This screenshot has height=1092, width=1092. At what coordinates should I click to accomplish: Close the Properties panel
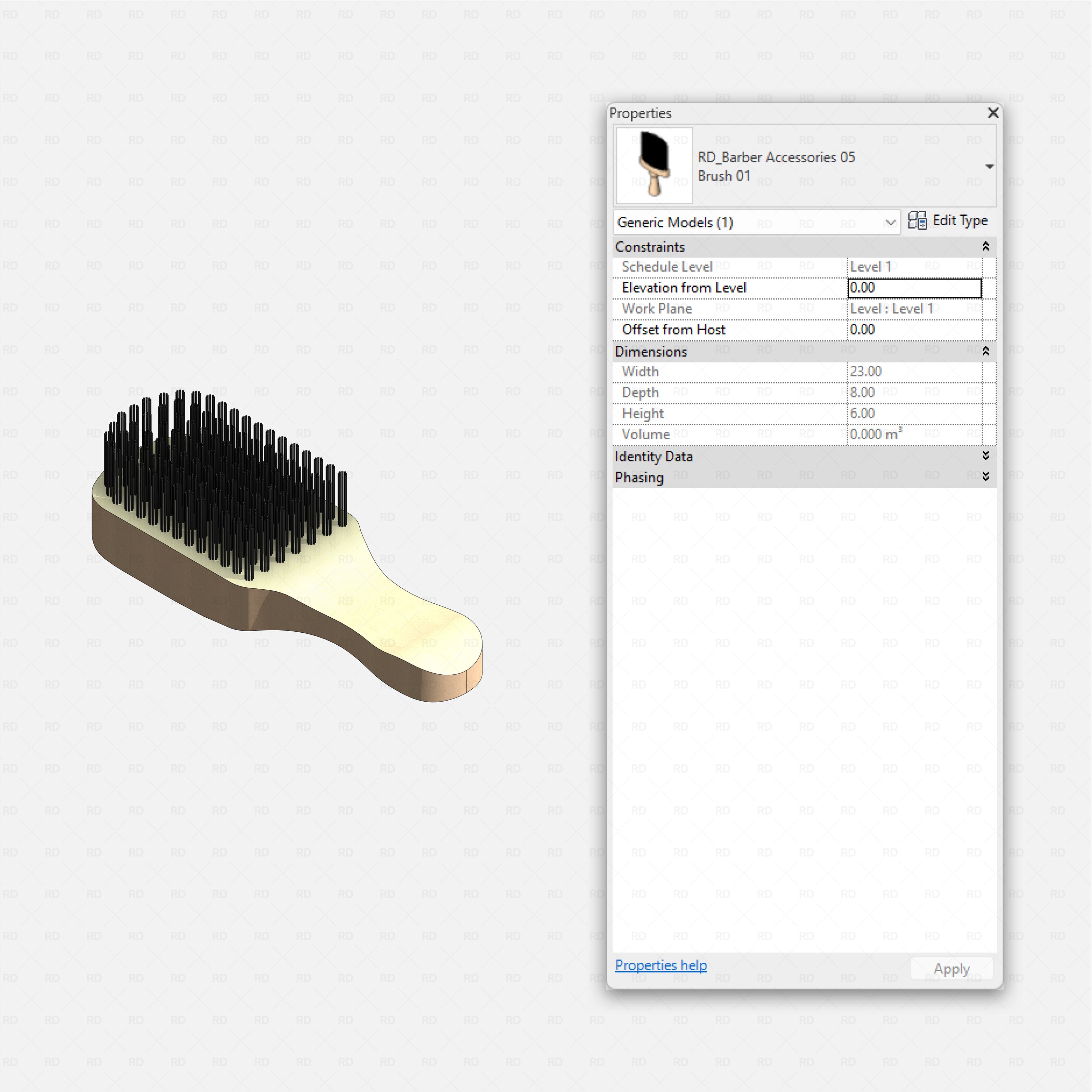992,113
